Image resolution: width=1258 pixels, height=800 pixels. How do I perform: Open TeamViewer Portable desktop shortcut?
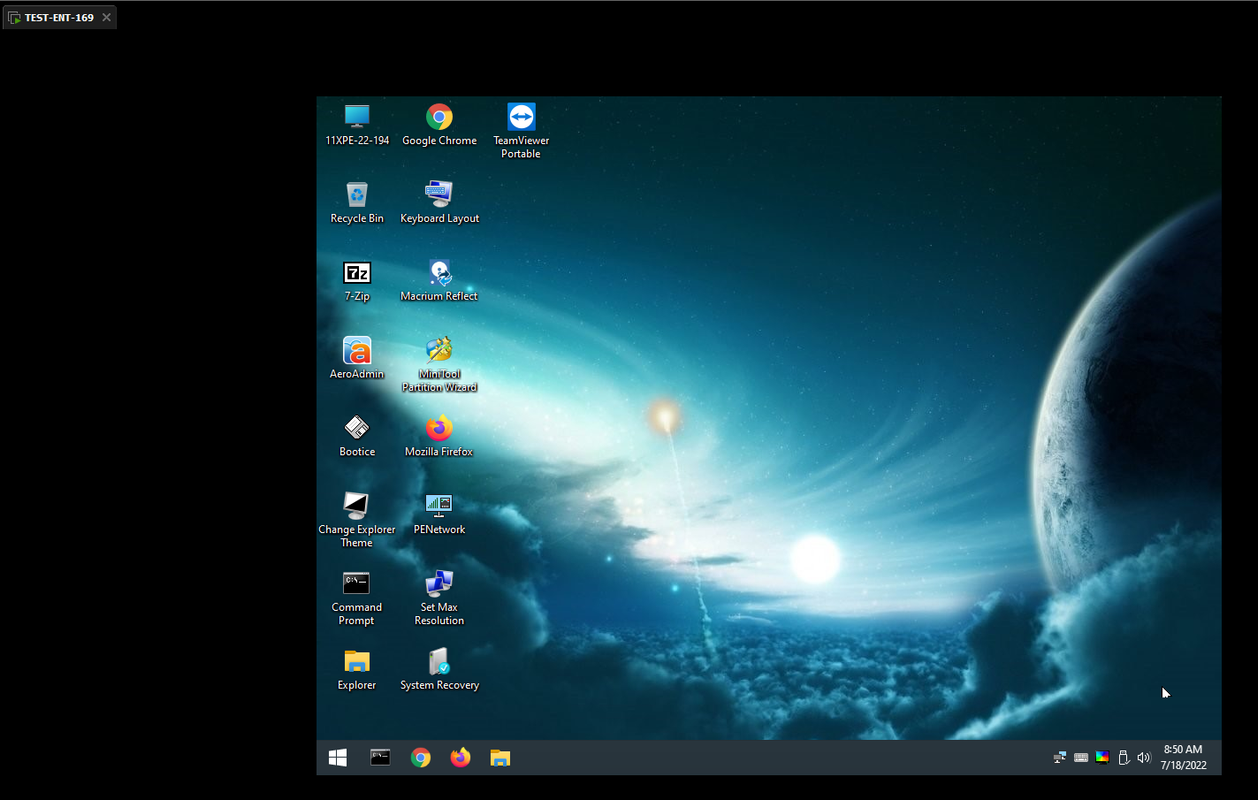coord(521,131)
